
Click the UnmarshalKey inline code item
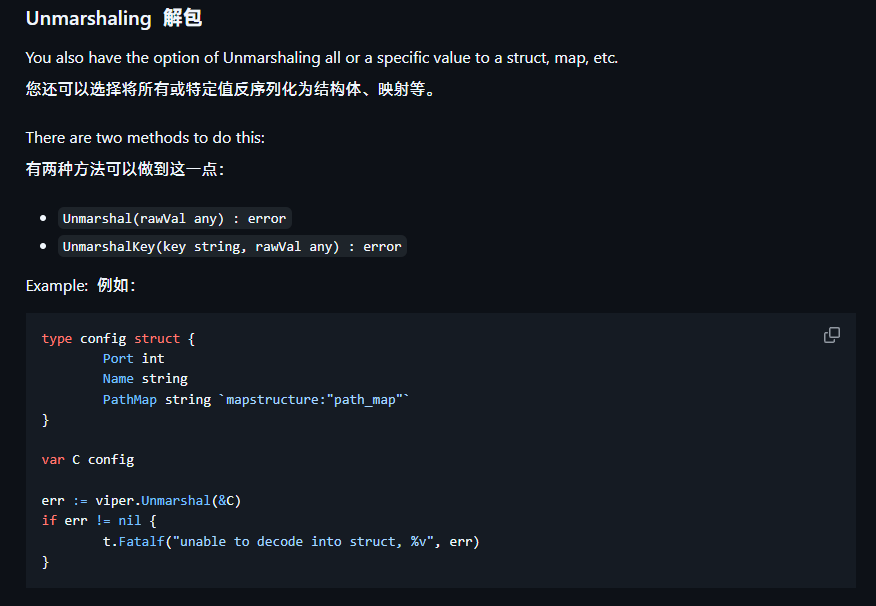(232, 246)
